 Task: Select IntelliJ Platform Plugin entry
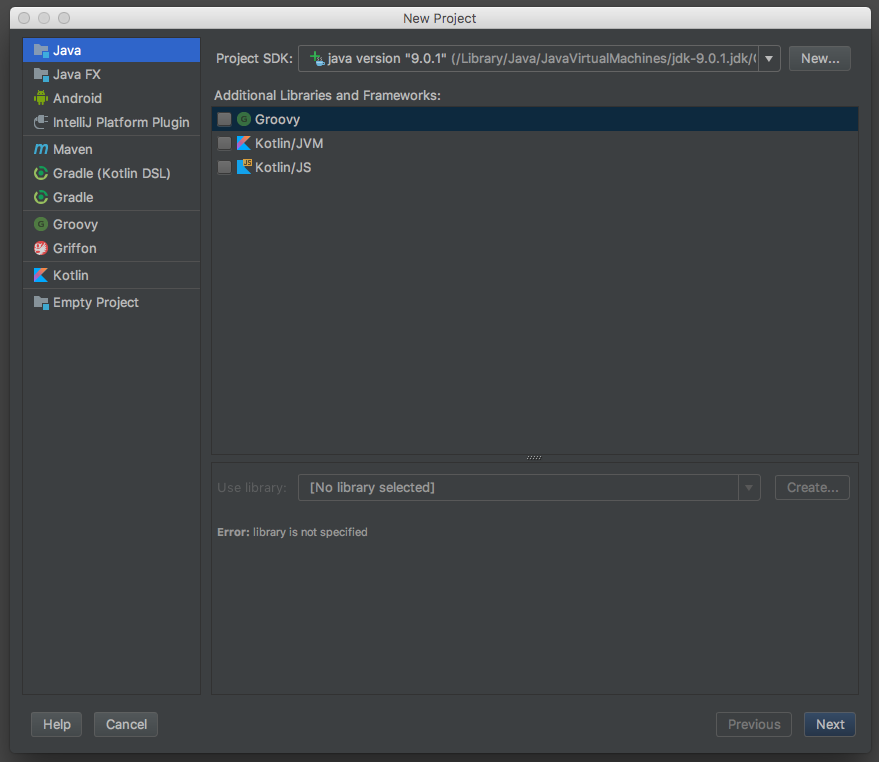coord(112,122)
